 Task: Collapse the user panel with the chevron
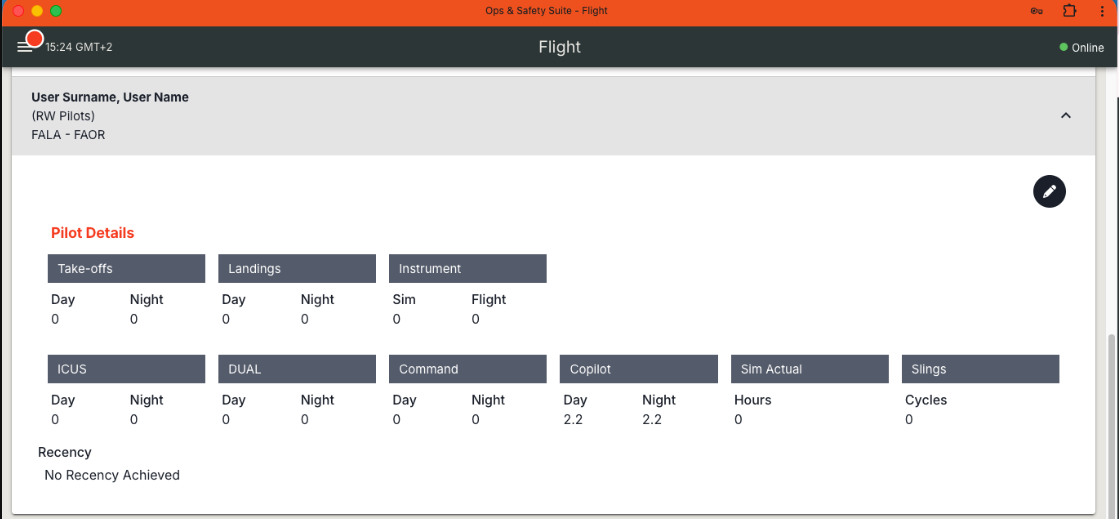[1065, 116]
